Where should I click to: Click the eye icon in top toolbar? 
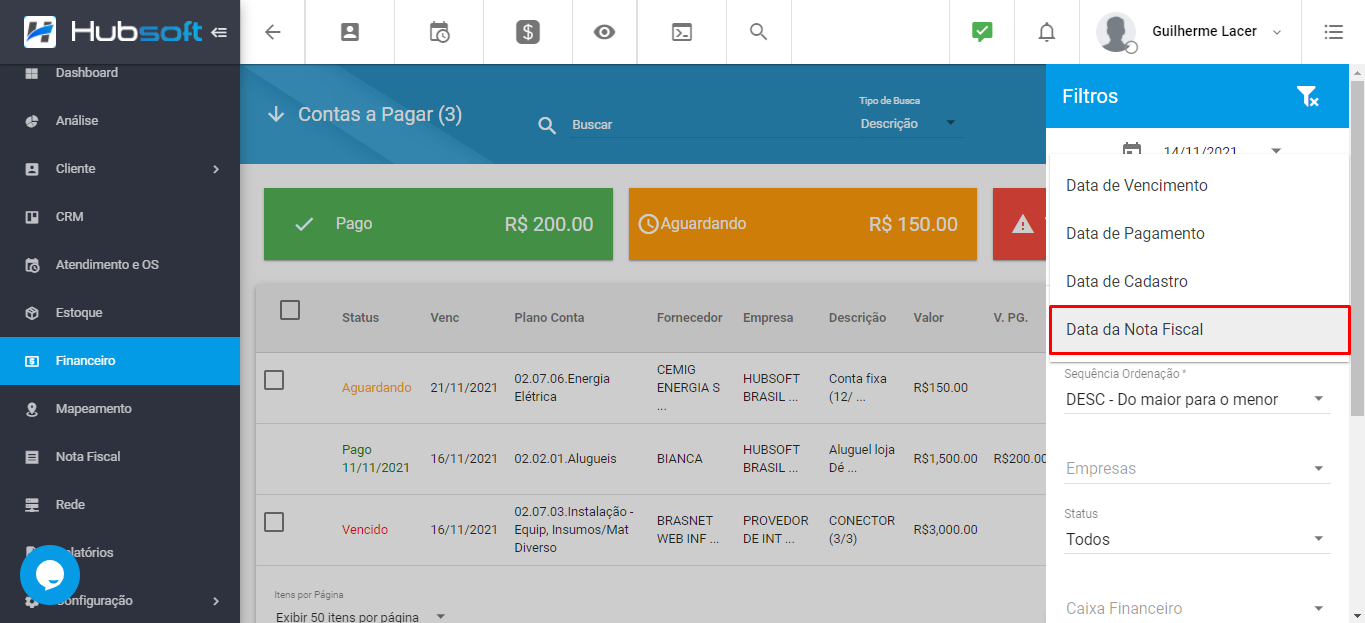[604, 32]
